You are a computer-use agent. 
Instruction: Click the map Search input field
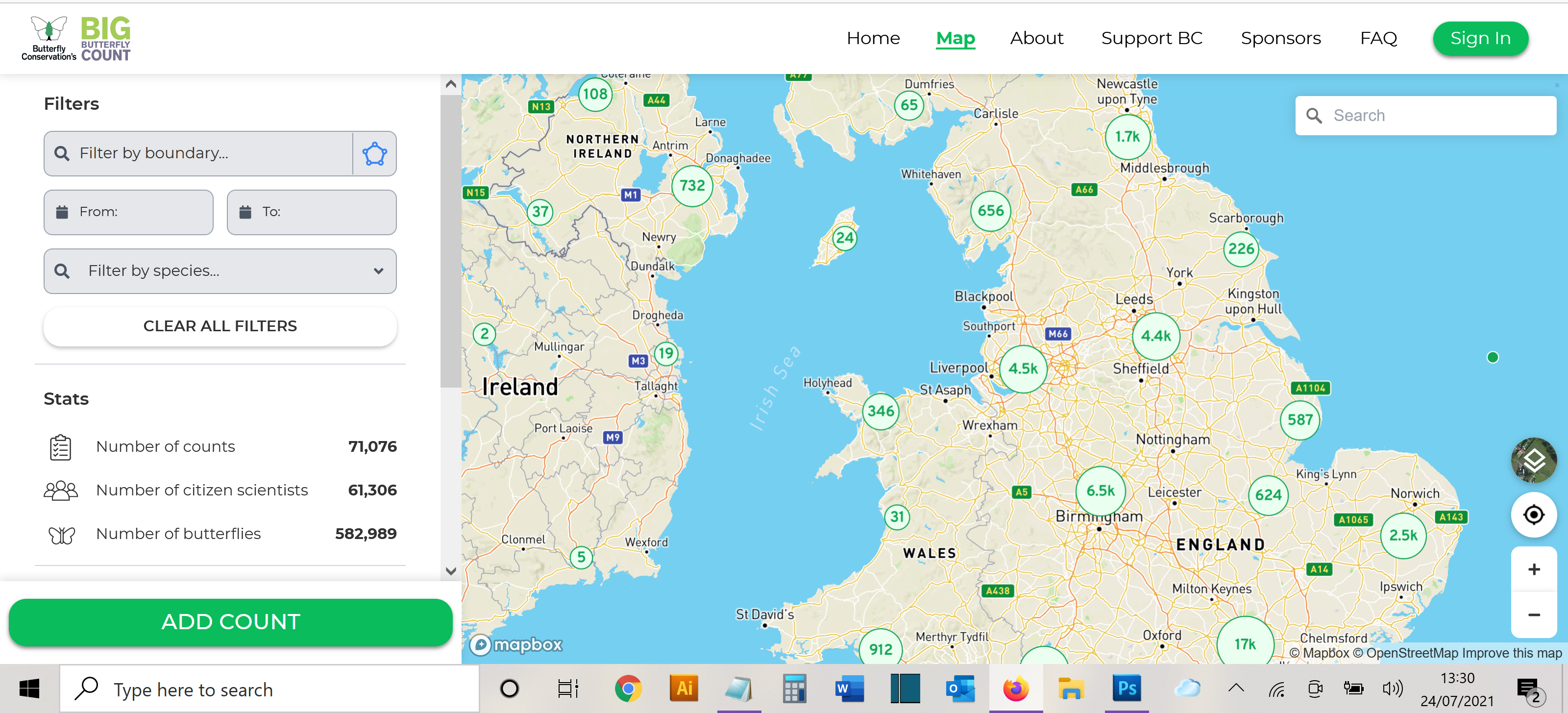tap(1437, 116)
